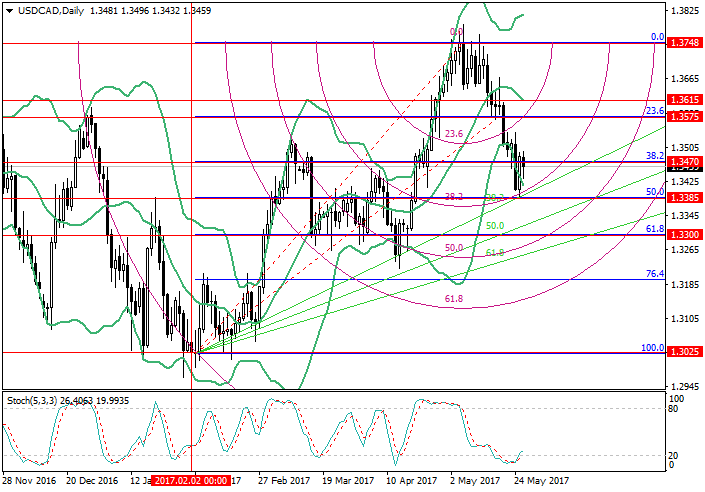
Task: Click the 1.3265 value on price axis
Action: click(685, 250)
